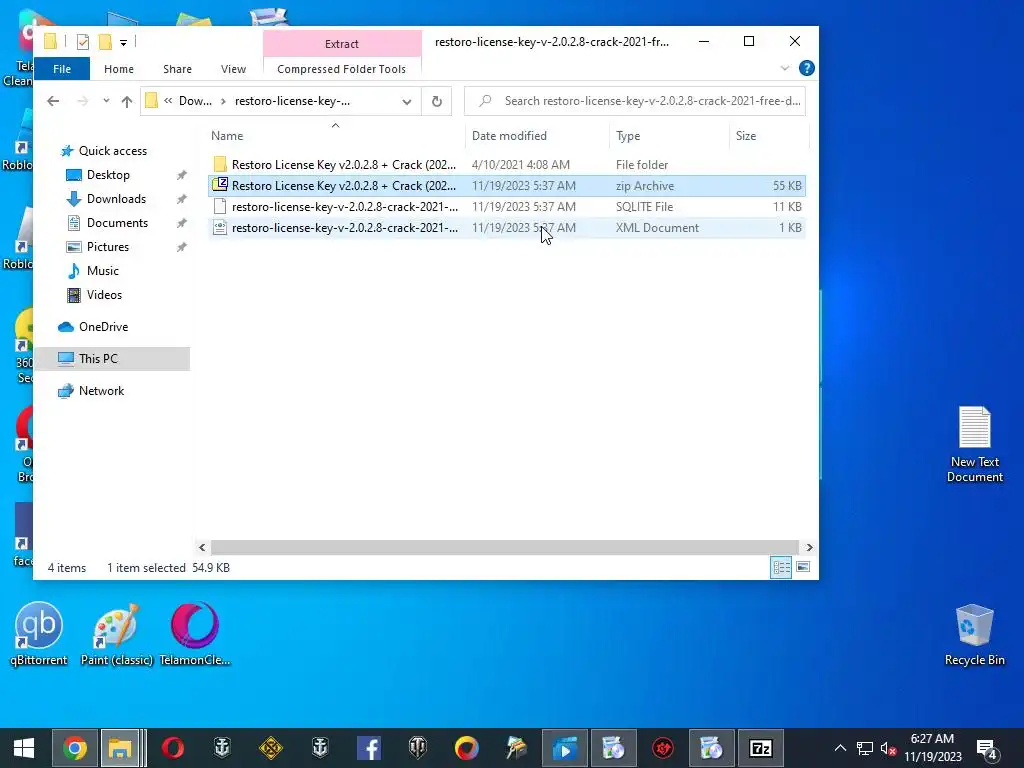Select the restoro SQLITE File row
Screen dimensions: 1024x768
tap(507, 206)
